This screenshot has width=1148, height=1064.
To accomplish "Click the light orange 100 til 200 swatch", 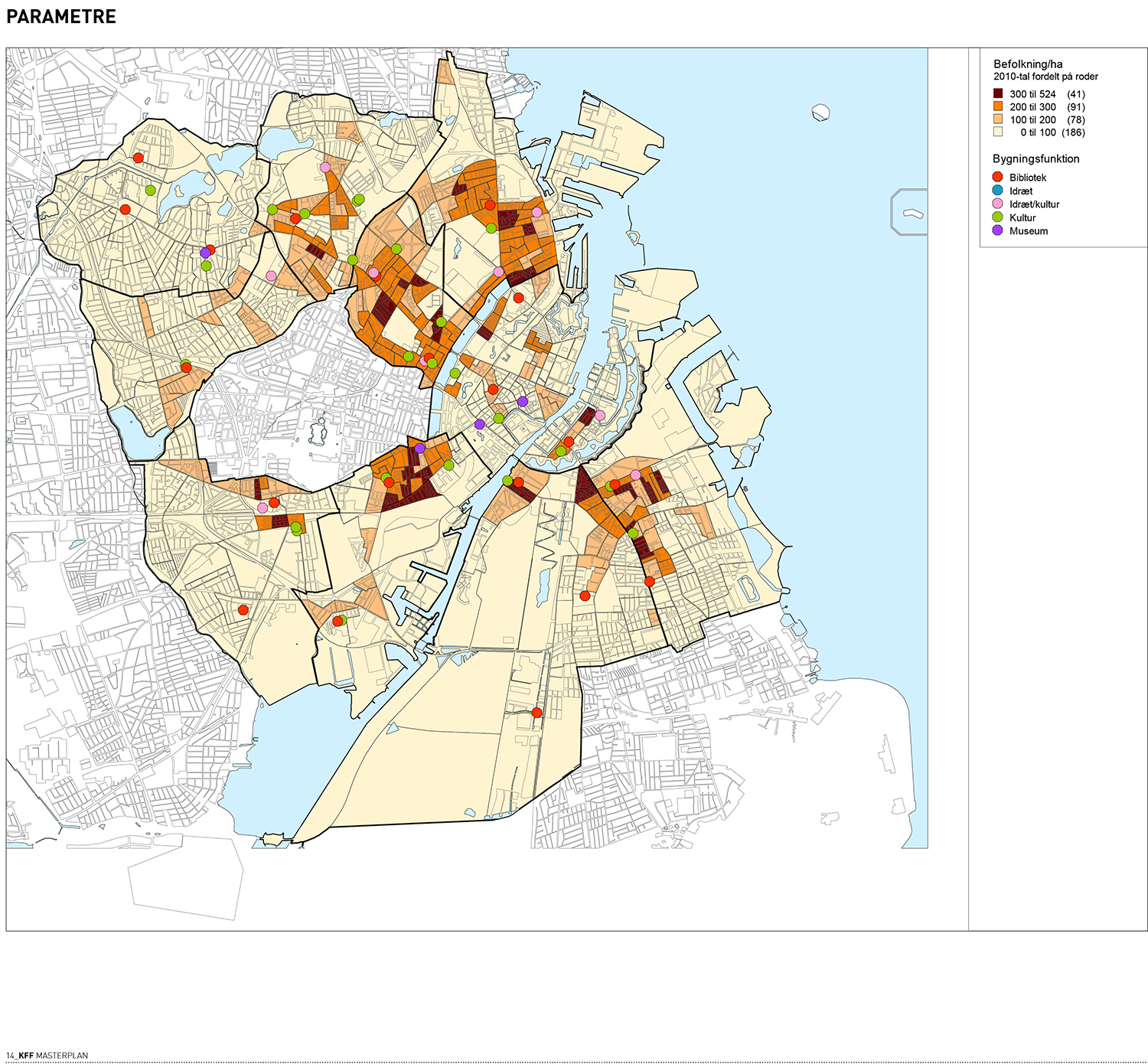I will pyautogui.click(x=998, y=119).
